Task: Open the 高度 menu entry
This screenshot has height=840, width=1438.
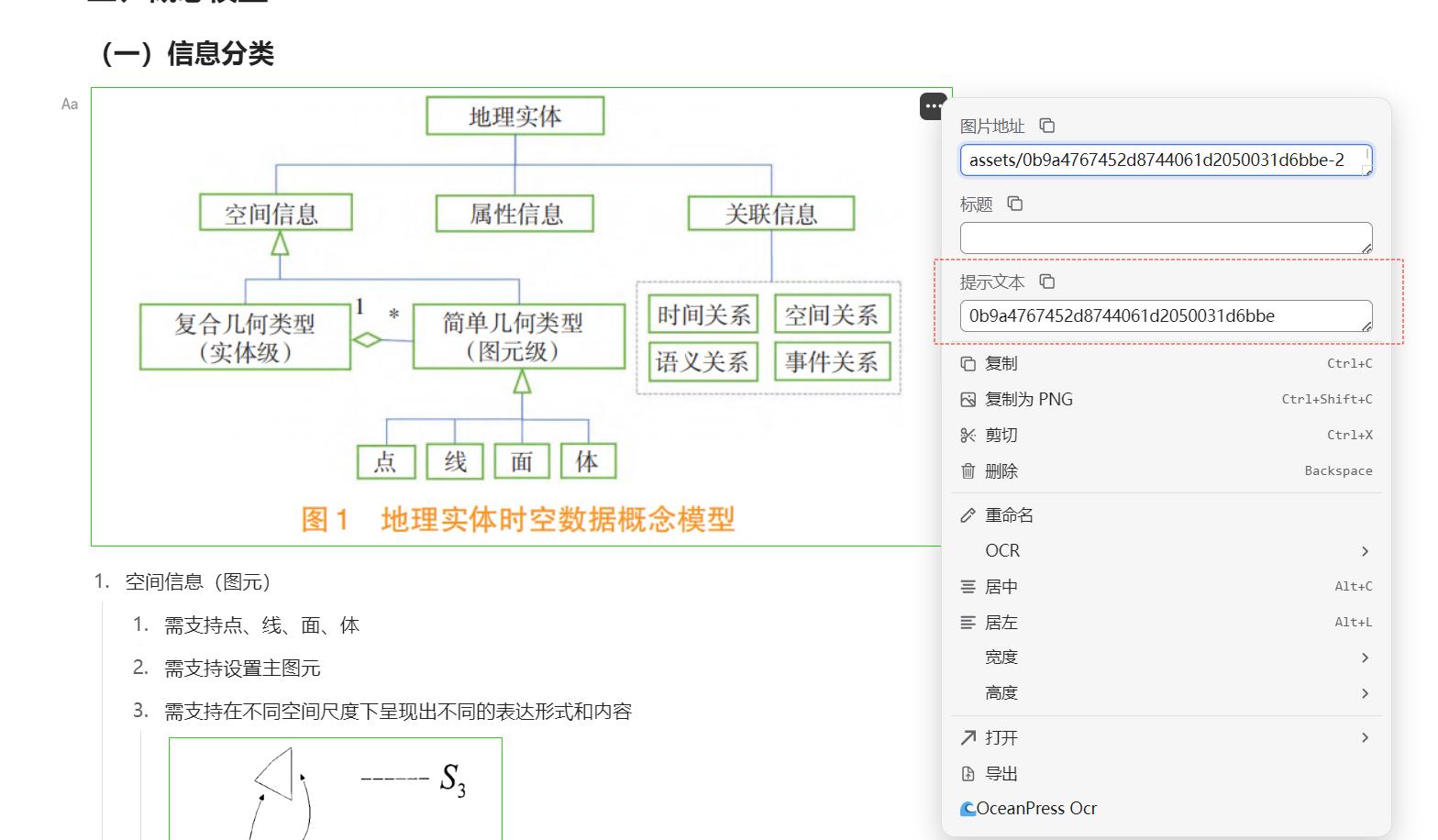Action: (1167, 693)
